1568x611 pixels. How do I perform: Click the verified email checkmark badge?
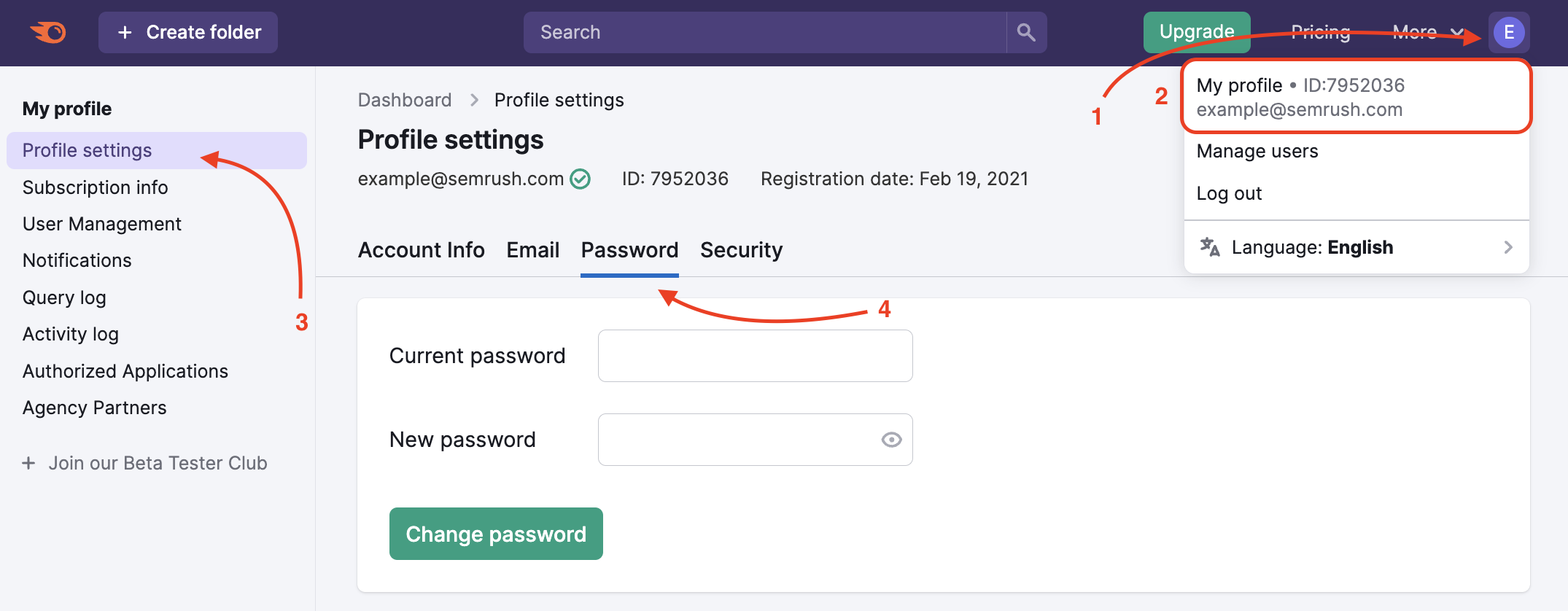579,179
